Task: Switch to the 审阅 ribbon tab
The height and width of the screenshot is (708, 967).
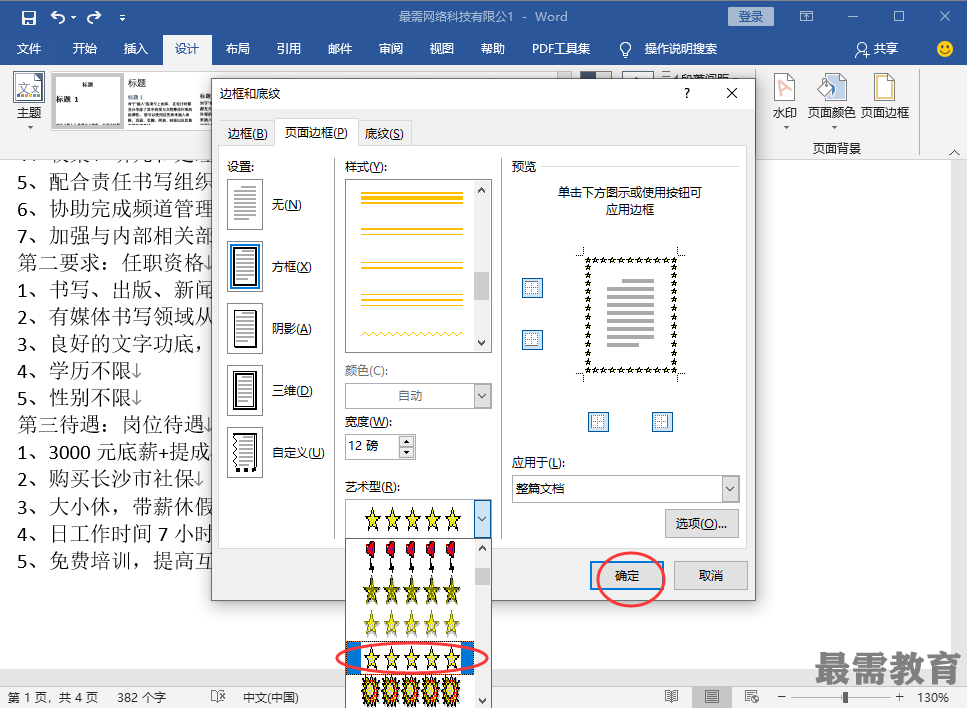Action: point(390,49)
